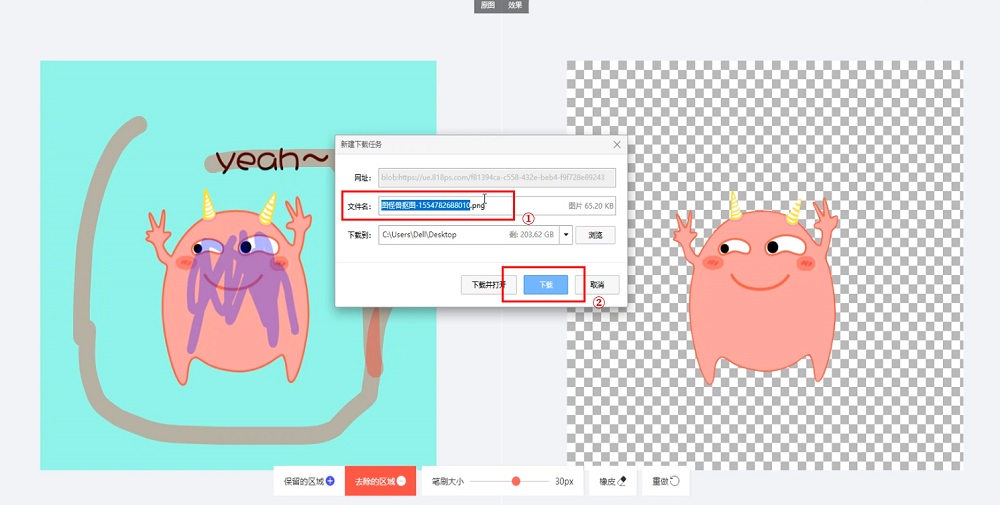Click the brush size slider handle
The height and width of the screenshot is (505, 1000).
(516, 481)
